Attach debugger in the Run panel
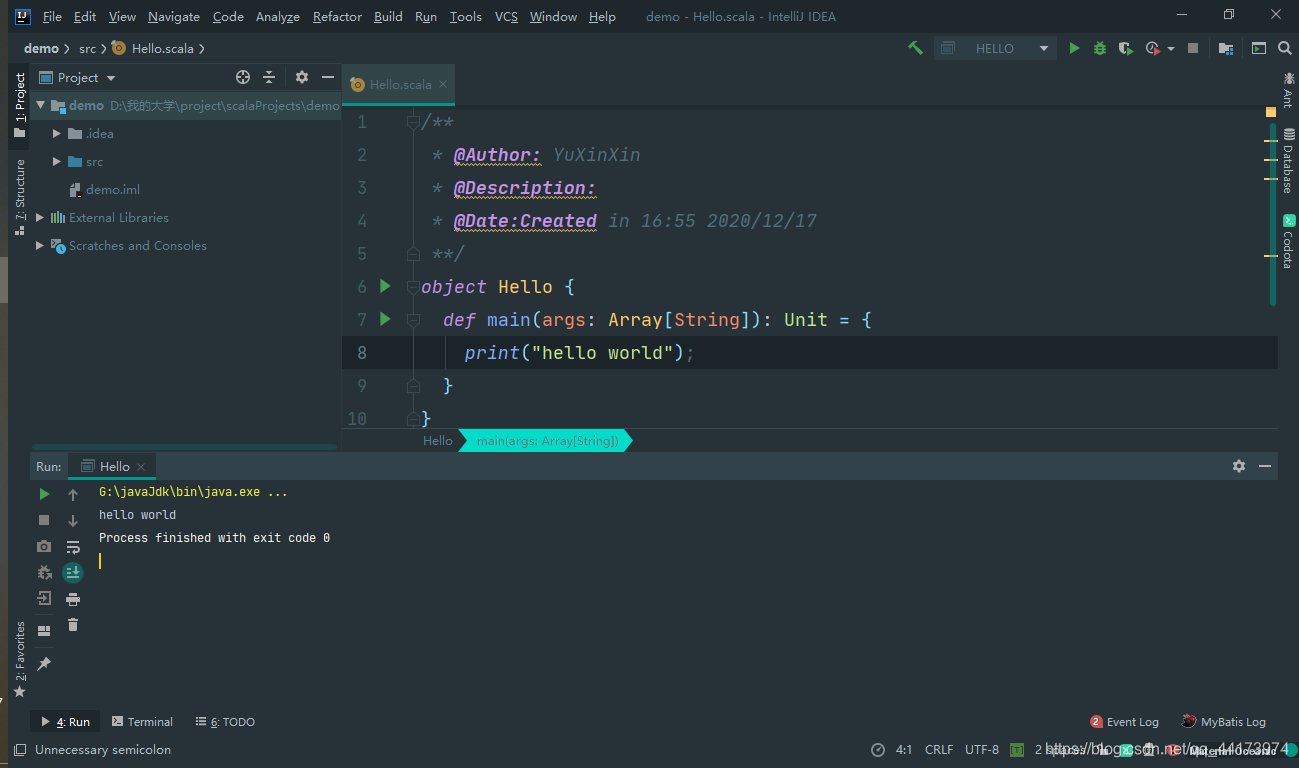 tap(44, 573)
